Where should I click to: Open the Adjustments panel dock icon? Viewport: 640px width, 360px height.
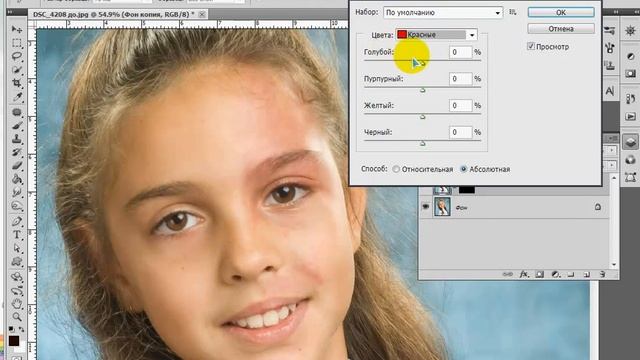coord(631,56)
